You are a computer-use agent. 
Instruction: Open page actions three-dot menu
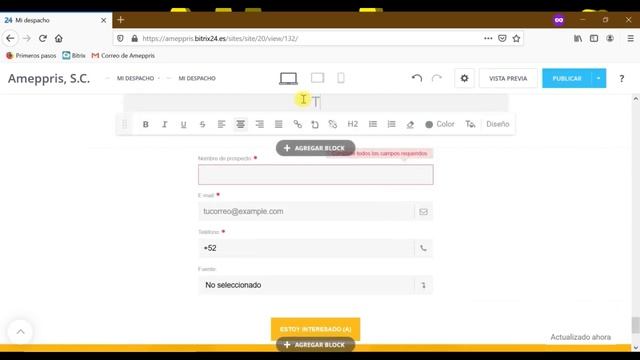coord(488,38)
